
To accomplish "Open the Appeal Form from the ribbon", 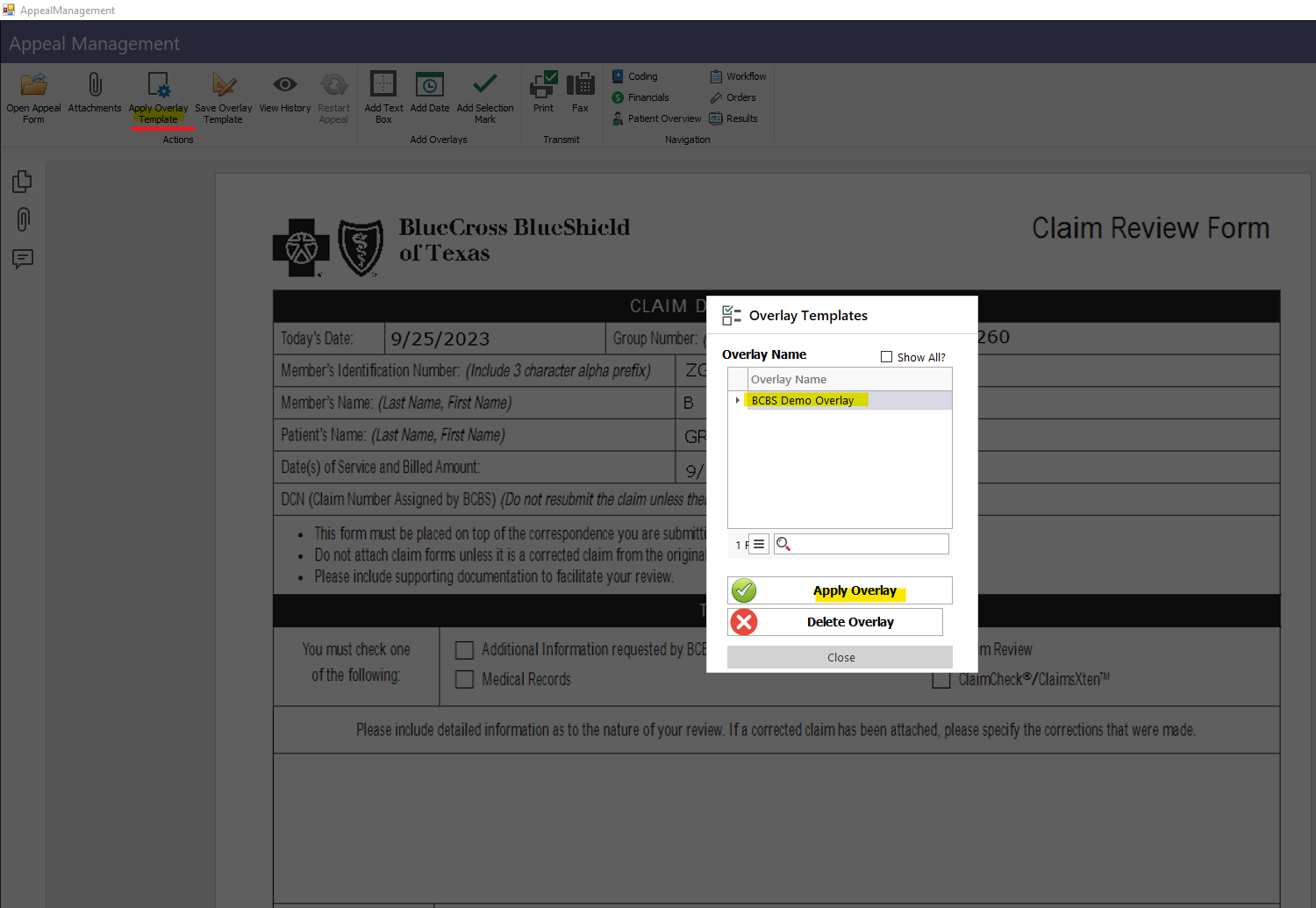I will tap(33, 97).
